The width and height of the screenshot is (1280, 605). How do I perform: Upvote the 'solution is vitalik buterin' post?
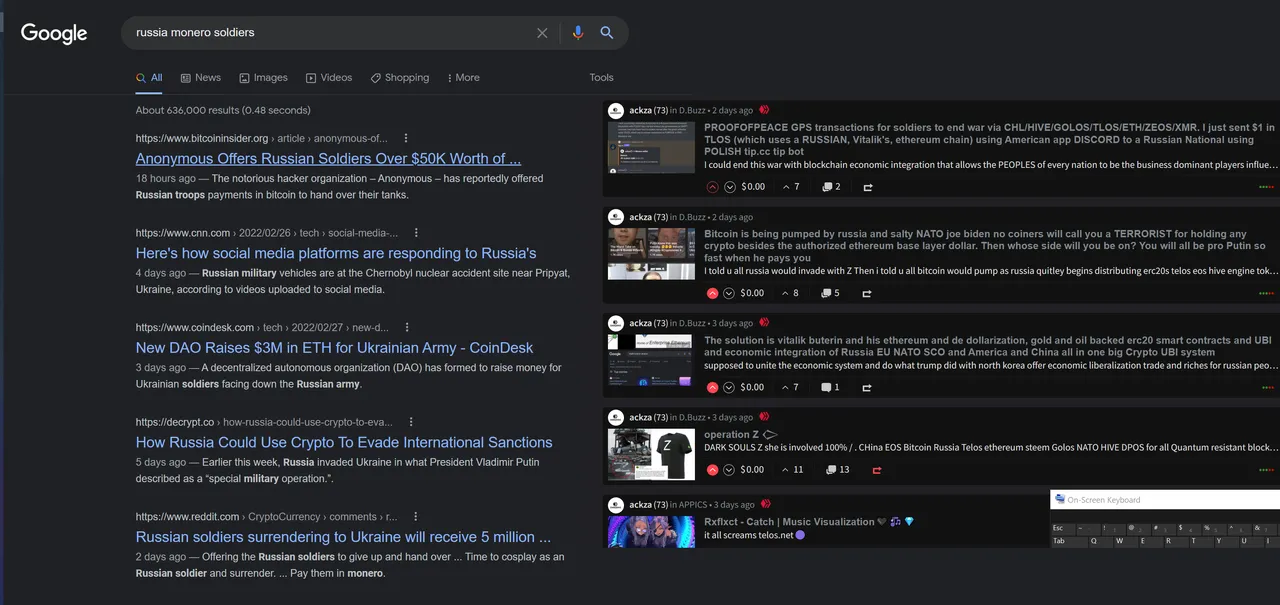point(713,387)
